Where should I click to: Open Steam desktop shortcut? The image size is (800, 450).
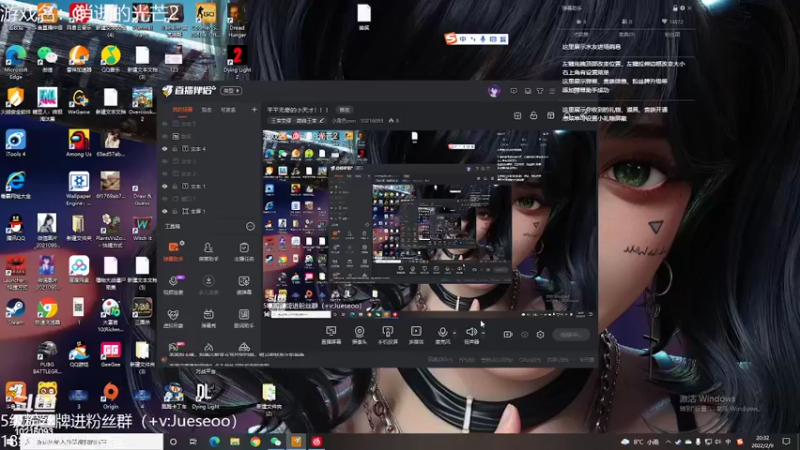click(15, 312)
